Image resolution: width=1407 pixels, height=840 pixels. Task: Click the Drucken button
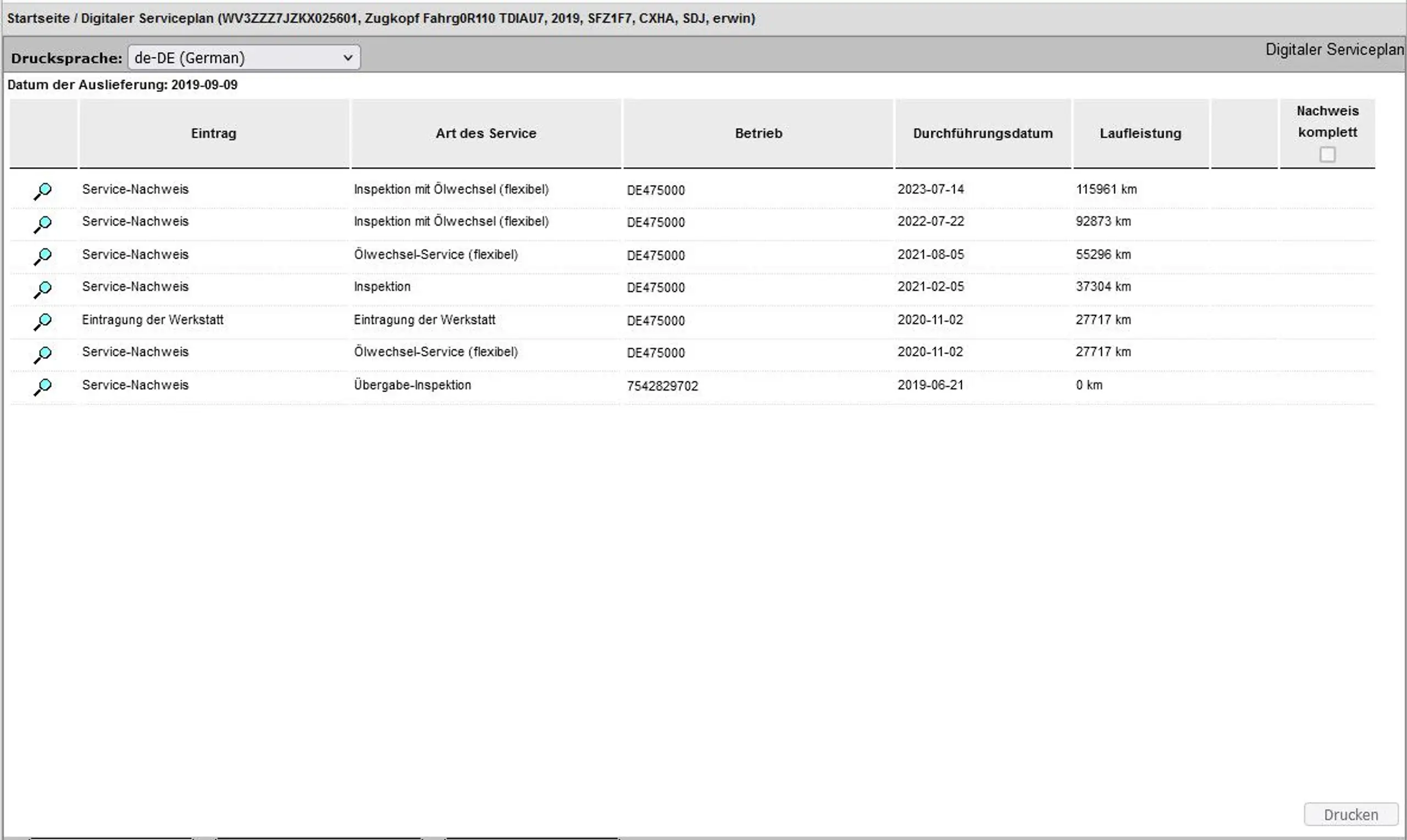pyautogui.click(x=1350, y=815)
